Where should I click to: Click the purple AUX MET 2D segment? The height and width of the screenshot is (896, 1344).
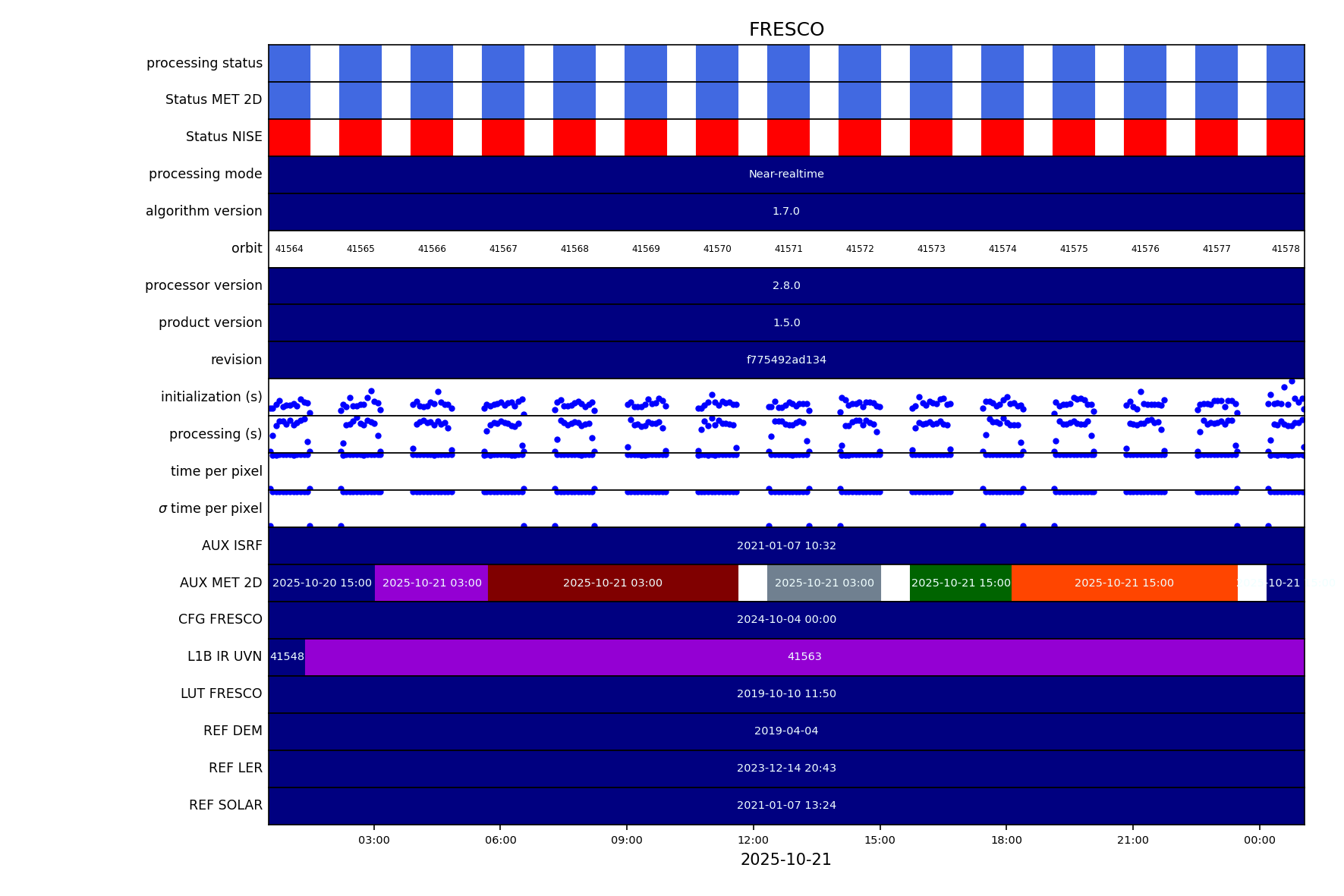tap(432, 583)
